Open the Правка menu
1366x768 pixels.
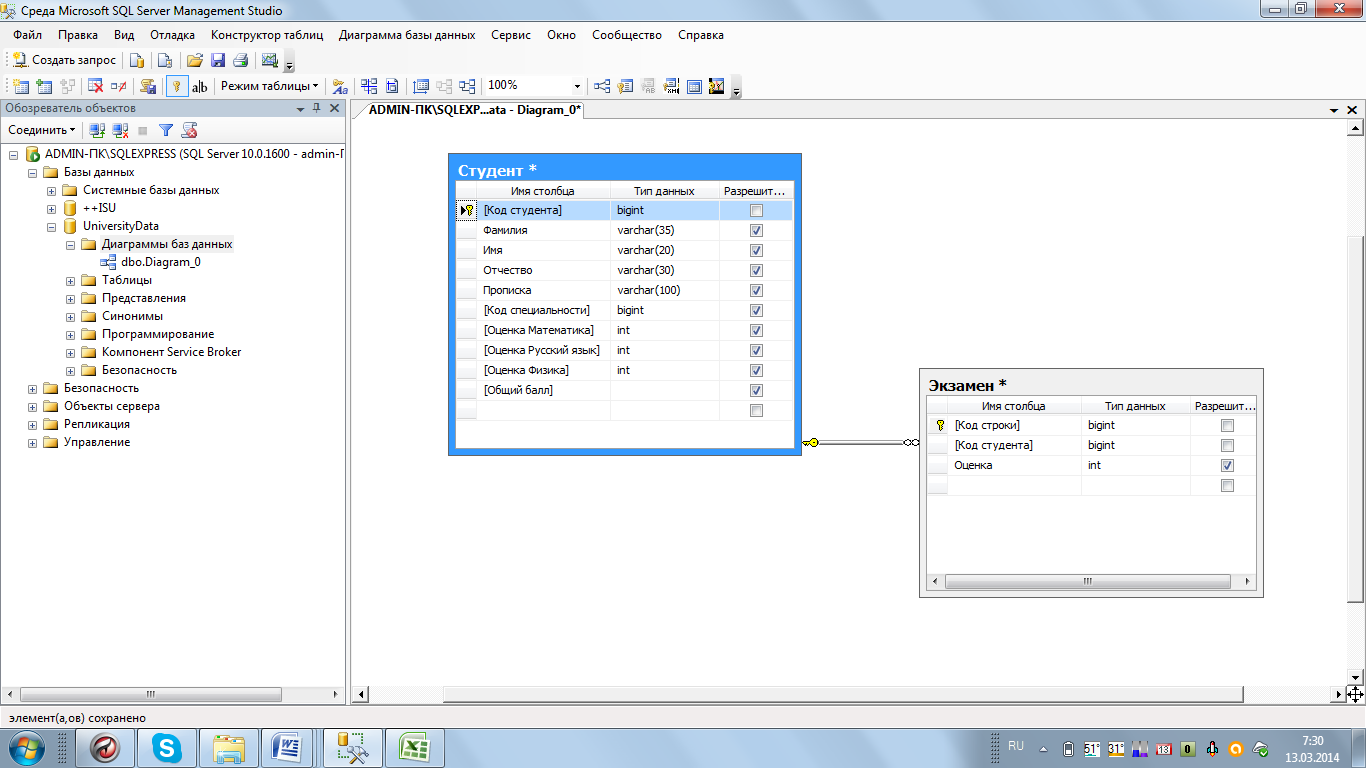(x=77, y=35)
